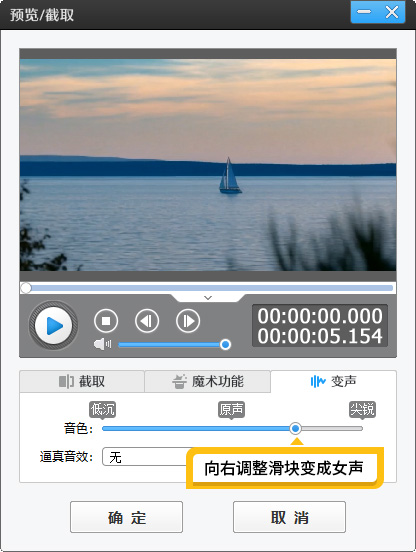Set the pitch to 低沉 preset
Screen dimensions: 416x552
point(102,409)
